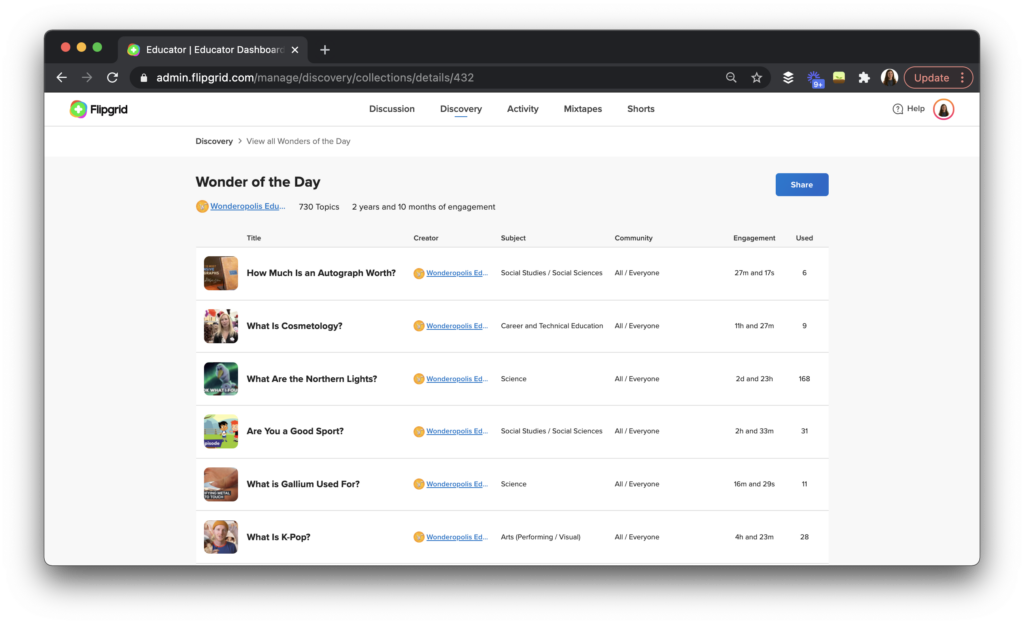Open 'What is Gallium Used For?' topic
1024x624 pixels.
(x=303, y=484)
